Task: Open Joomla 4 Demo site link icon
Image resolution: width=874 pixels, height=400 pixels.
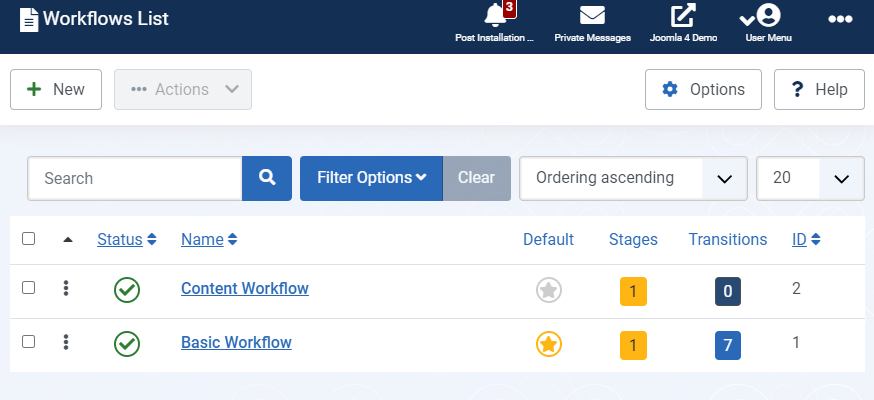Action: point(684,17)
